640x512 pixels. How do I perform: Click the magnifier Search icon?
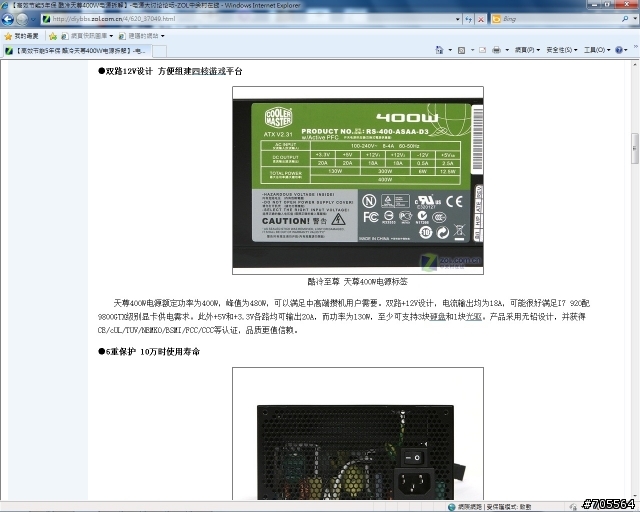625,19
